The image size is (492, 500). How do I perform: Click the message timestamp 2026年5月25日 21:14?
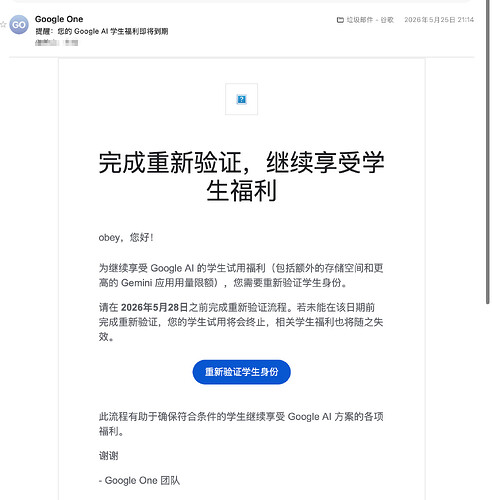coord(439,20)
